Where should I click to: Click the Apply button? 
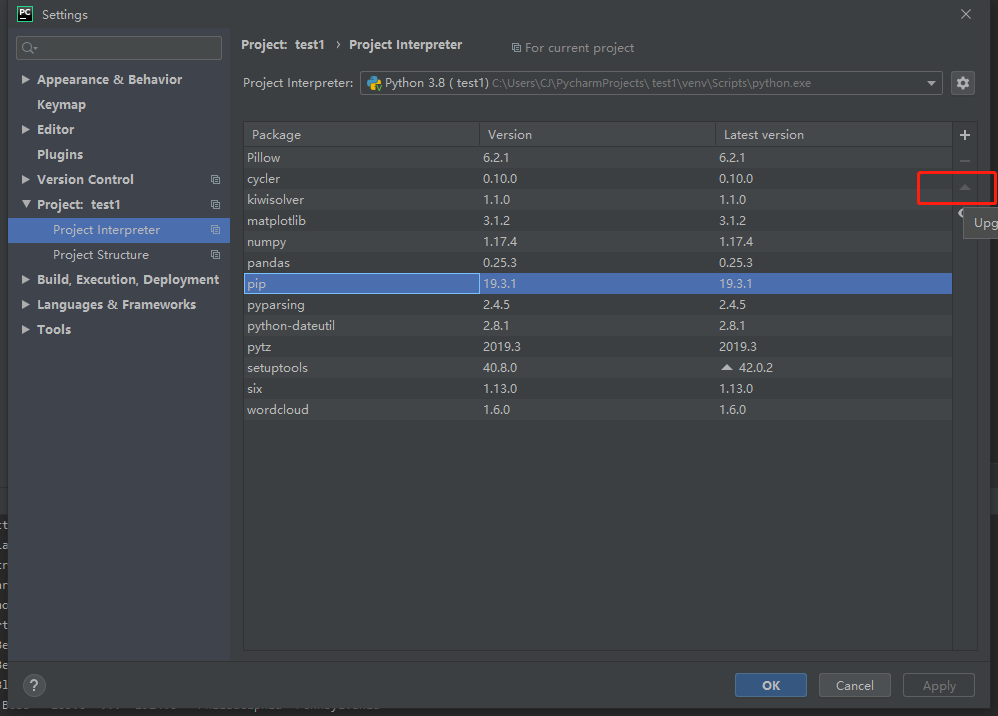click(x=939, y=685)
